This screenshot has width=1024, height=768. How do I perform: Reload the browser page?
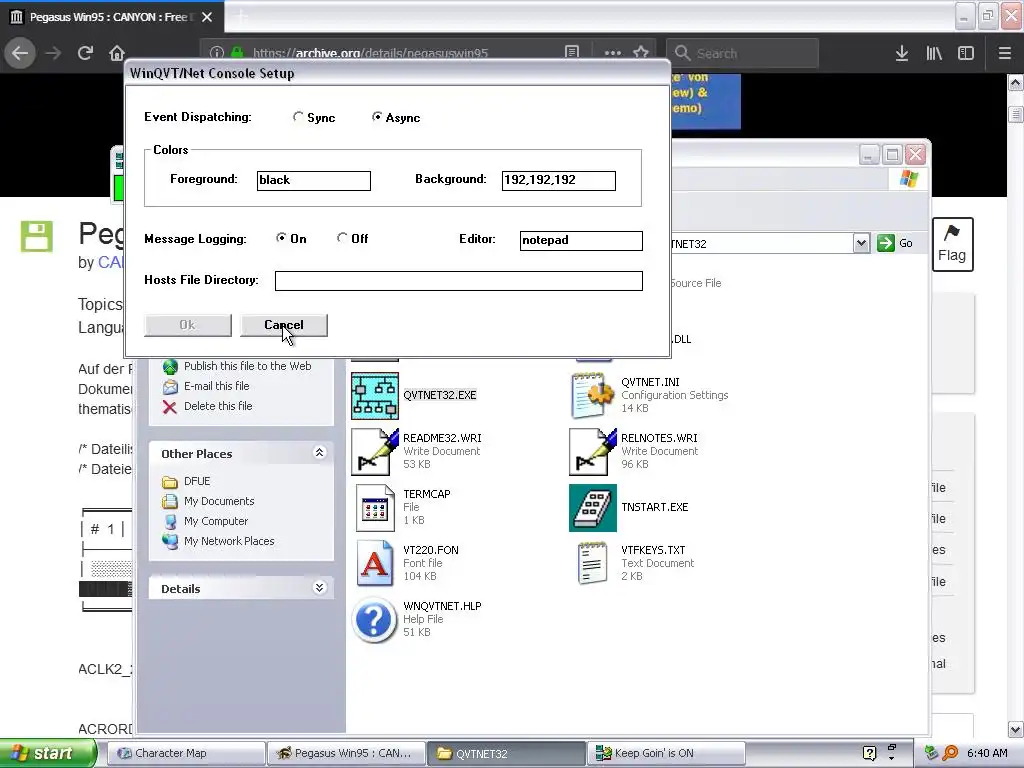click(x=86, y=53)
